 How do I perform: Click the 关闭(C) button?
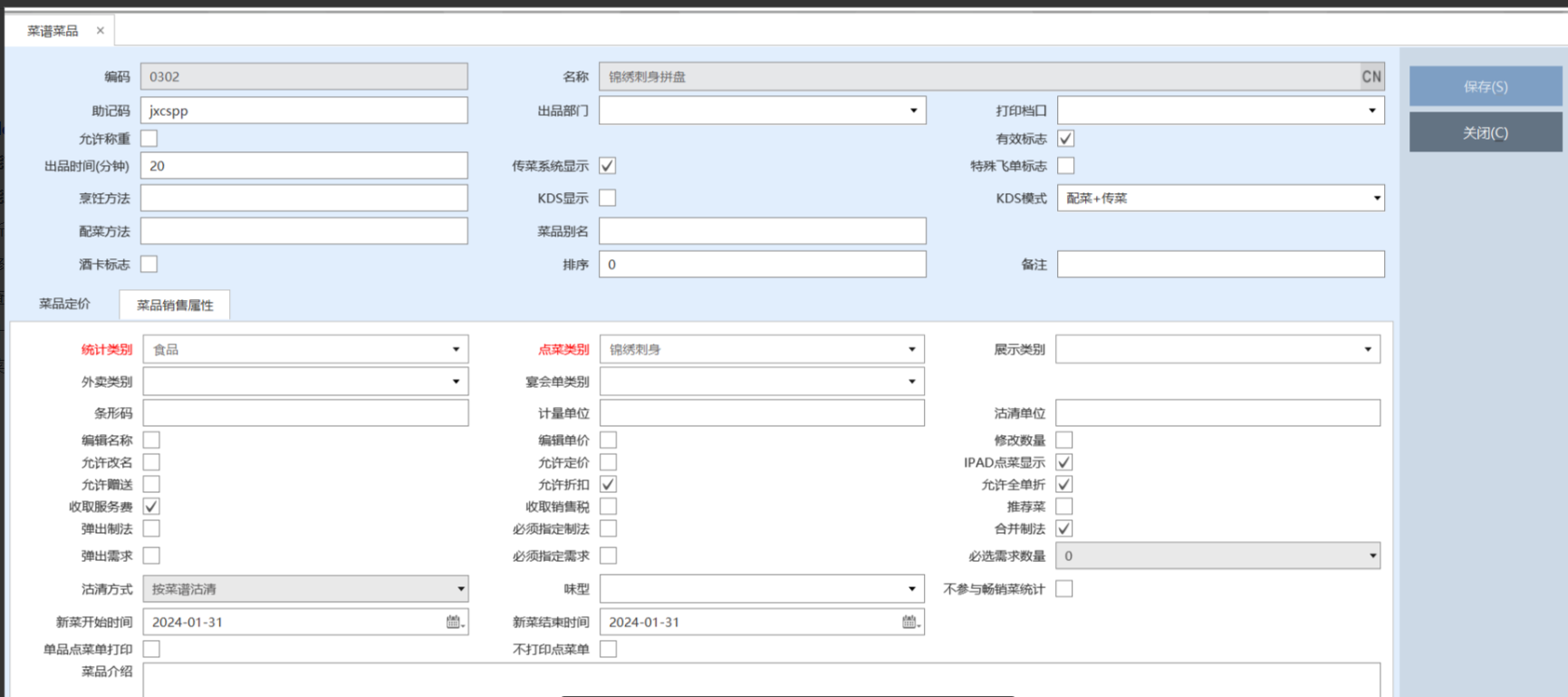coord(1485,133)
